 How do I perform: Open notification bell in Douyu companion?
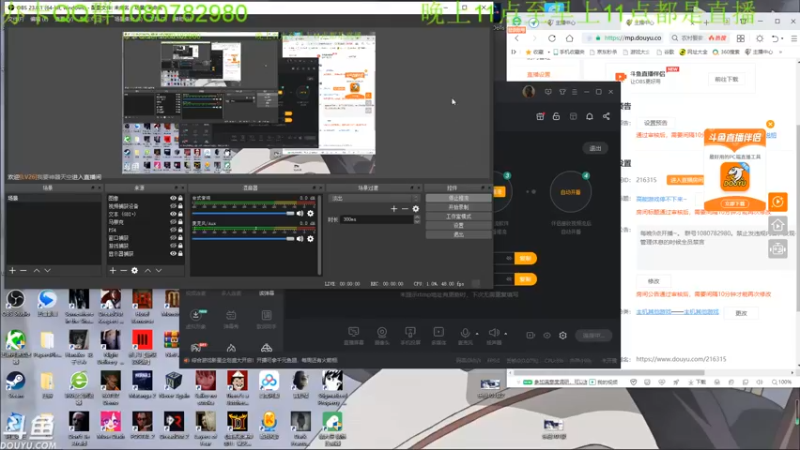(x=589, y=116)
